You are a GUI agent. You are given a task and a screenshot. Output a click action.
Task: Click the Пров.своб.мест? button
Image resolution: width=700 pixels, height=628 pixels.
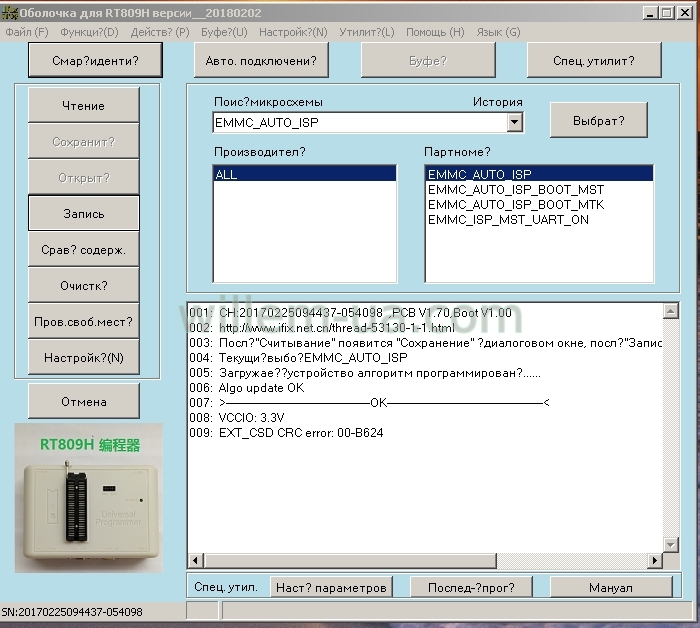tap(83, 321)
